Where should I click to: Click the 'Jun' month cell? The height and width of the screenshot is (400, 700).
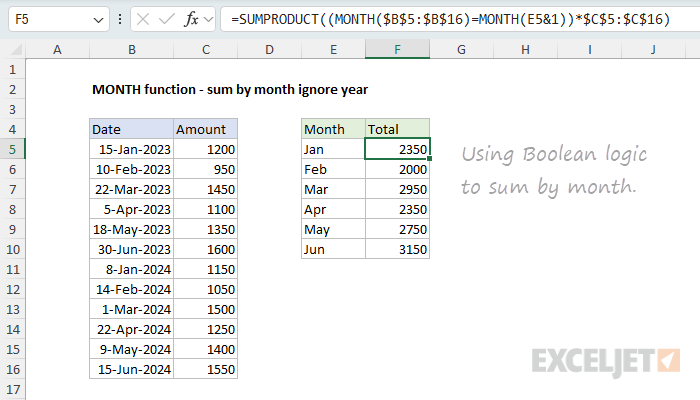pos(333,249)
